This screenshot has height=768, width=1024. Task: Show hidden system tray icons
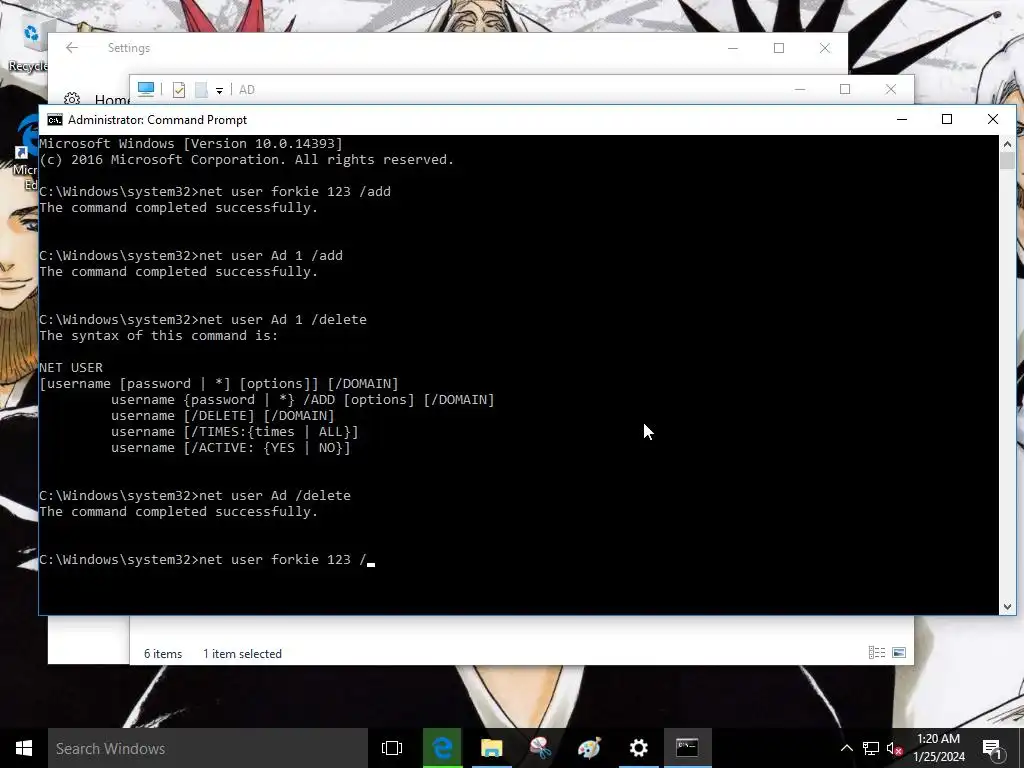(x=846, y=748)
